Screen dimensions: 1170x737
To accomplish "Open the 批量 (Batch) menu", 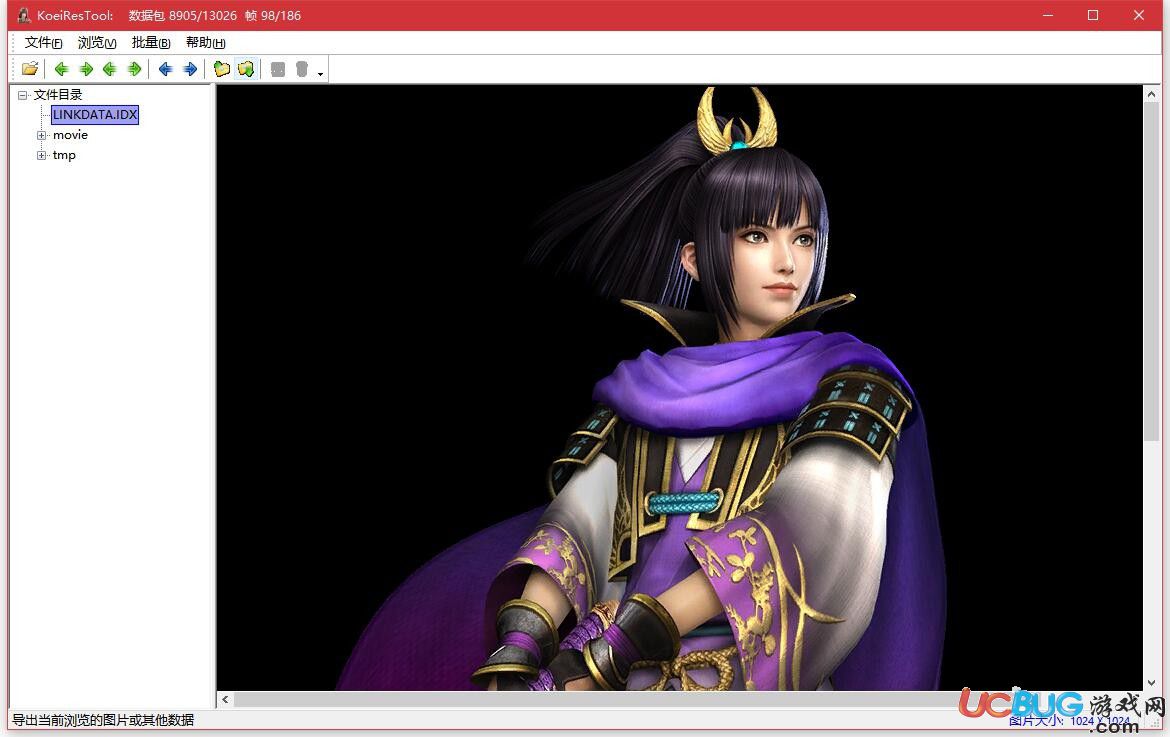I will (x=151, y=43).
